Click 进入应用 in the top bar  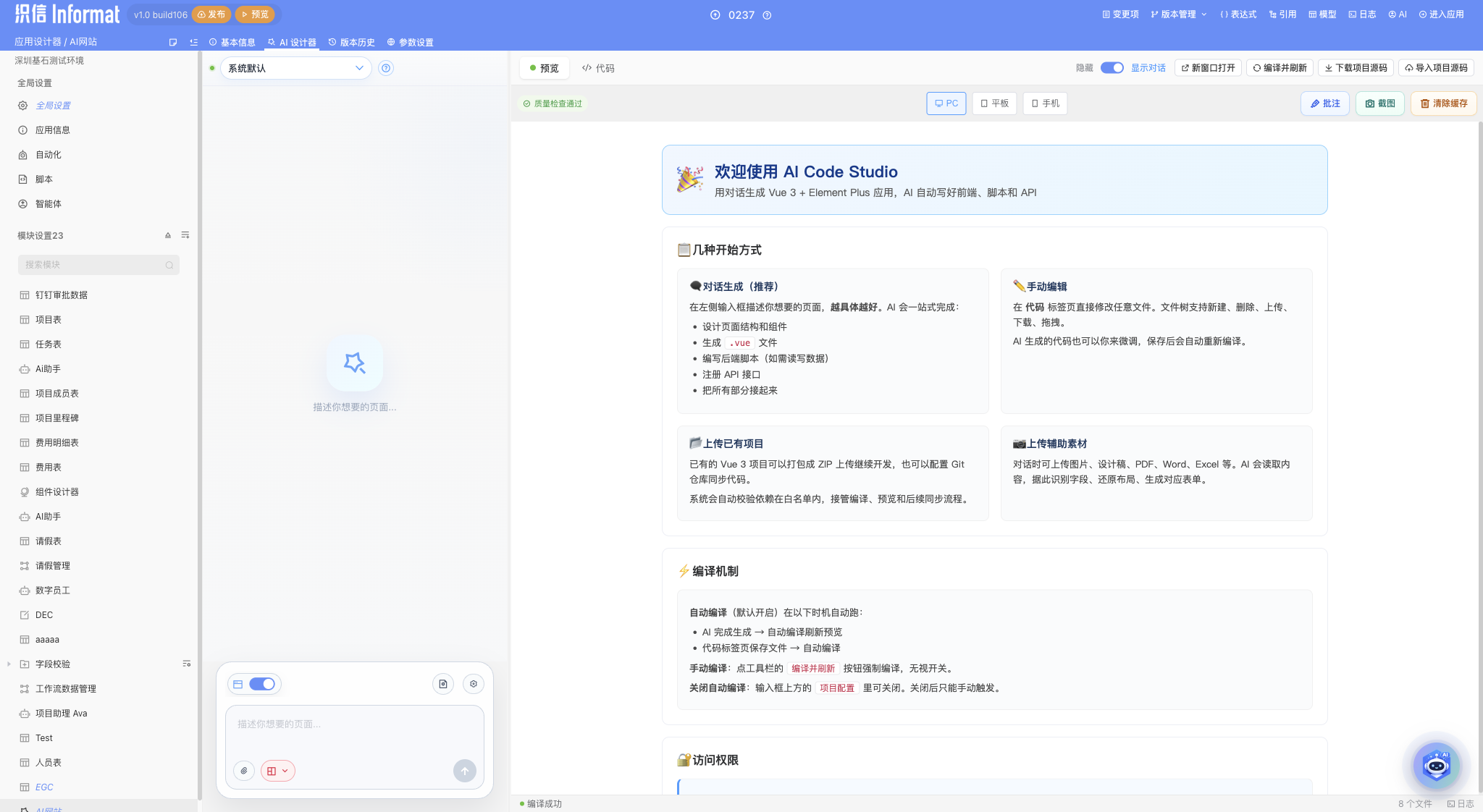tap(1441, 14)
